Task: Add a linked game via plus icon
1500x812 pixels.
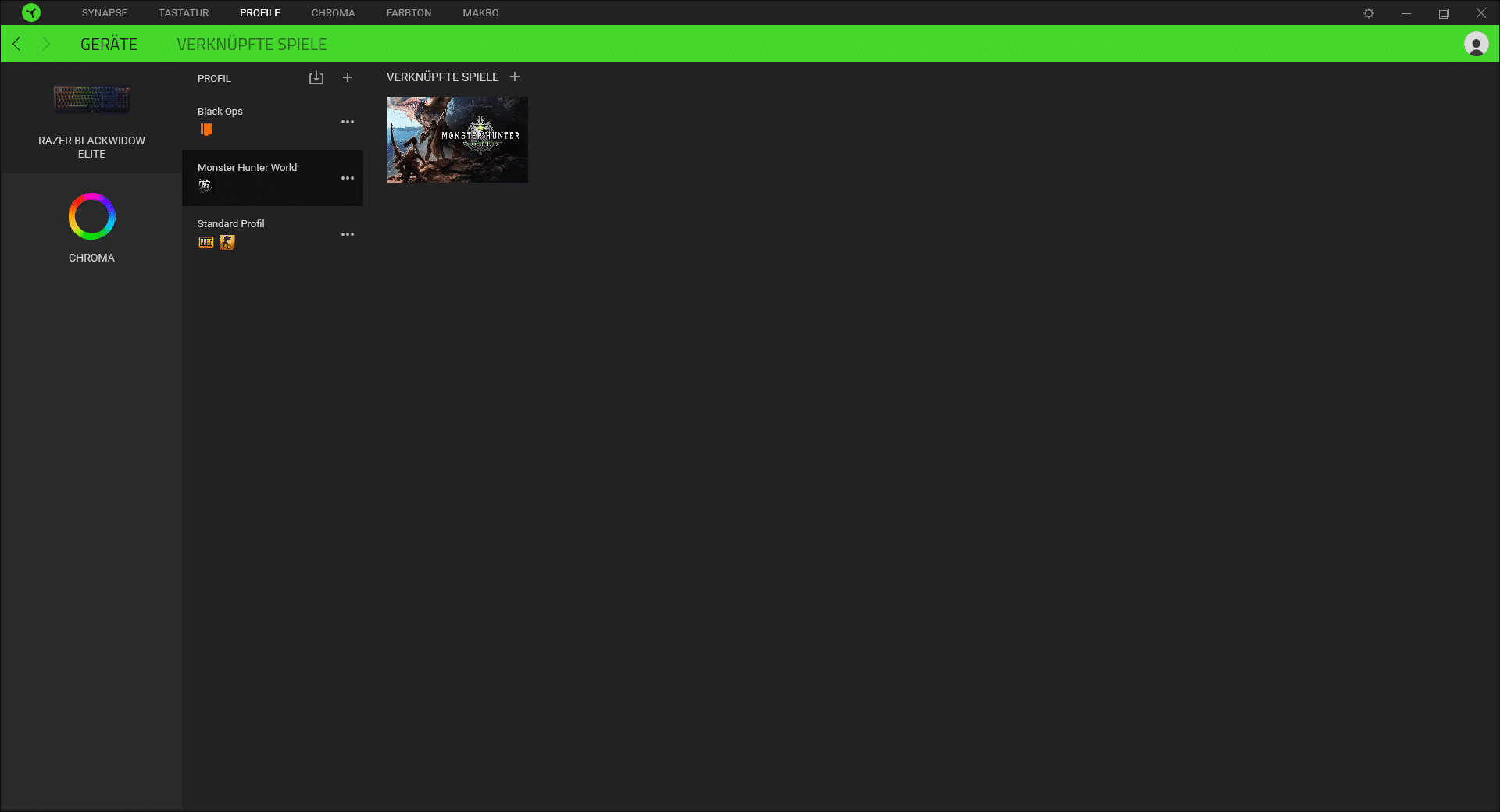Action: click(515, 77)
